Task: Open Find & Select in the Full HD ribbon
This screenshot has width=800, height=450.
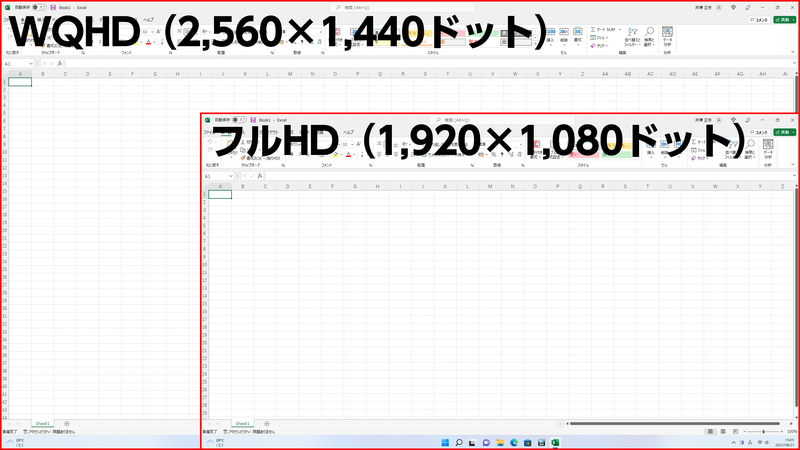Action: point(750,150)
